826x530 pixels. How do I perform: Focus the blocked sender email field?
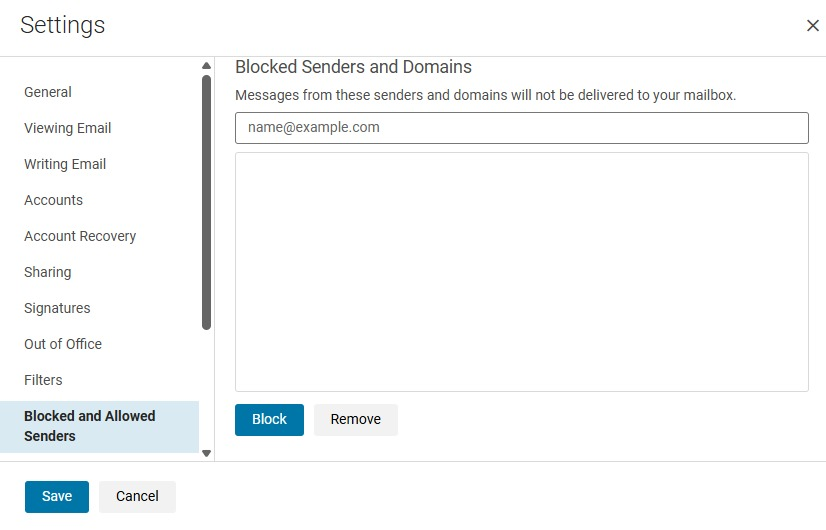521,128
